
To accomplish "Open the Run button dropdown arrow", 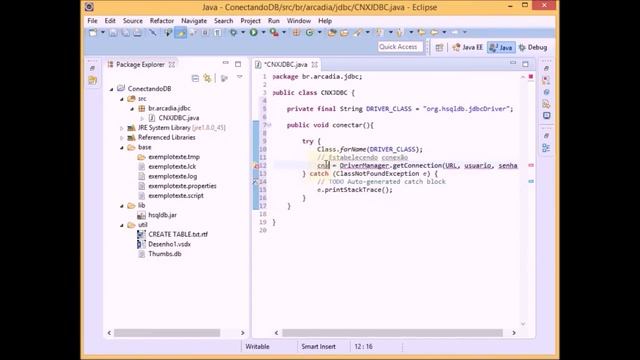I will pyautogui.click(x=263, y=32).
